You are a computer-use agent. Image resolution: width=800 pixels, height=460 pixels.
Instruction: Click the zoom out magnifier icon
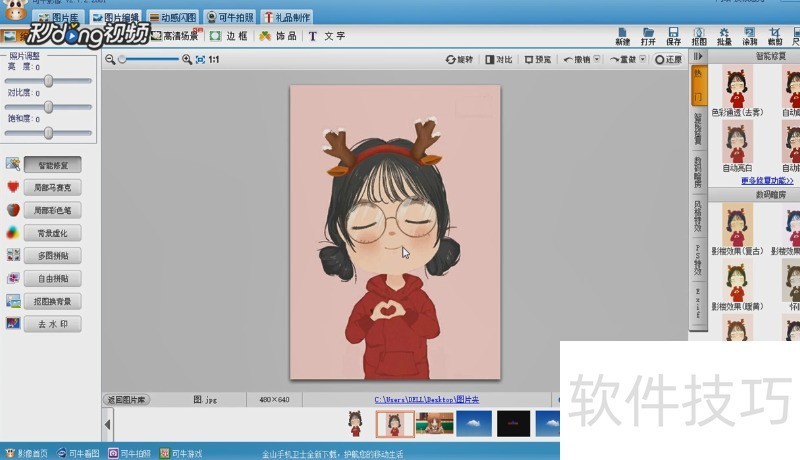(x=110, y=59)
